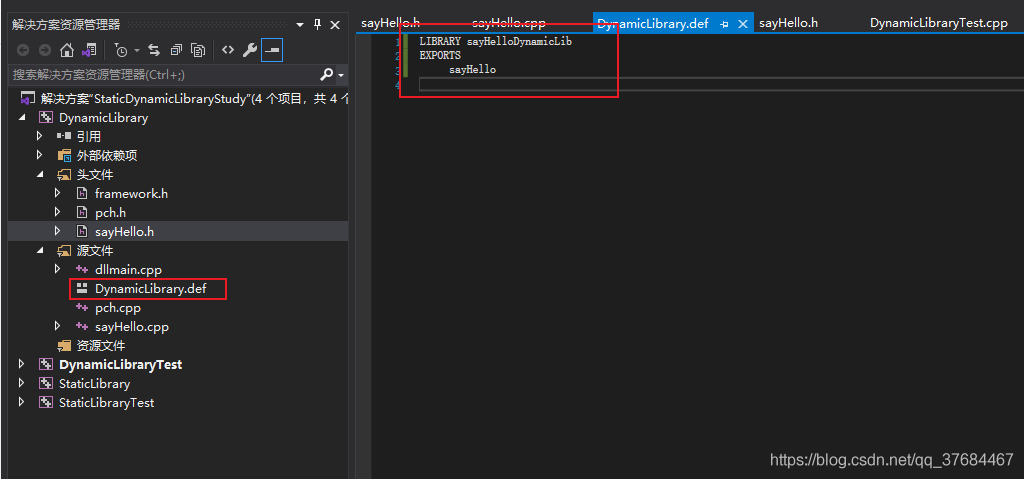
Task: Click the Back navigation arrow in Solution Explorer
Action: tap(23, 50)
